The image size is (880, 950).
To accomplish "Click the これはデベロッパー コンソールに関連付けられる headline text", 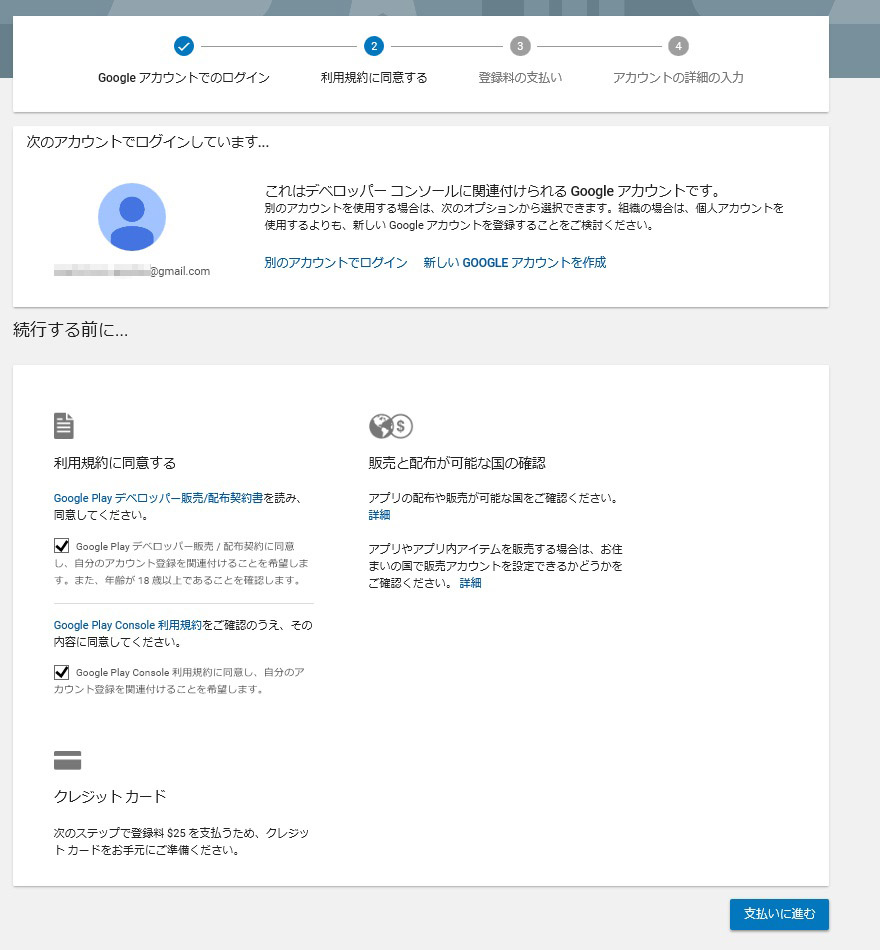I will (x=493, y=191).
